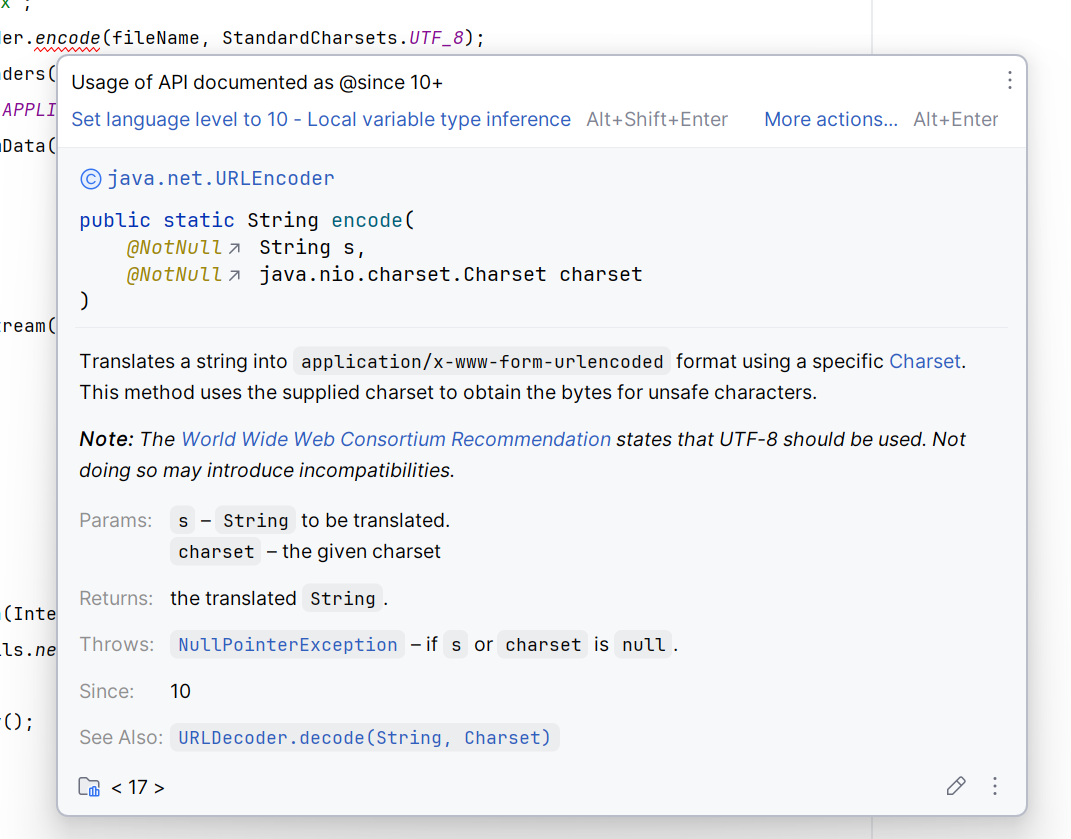Open URLDecoder.decode(String, Charset) See Also link

click(x=364, y=738)
